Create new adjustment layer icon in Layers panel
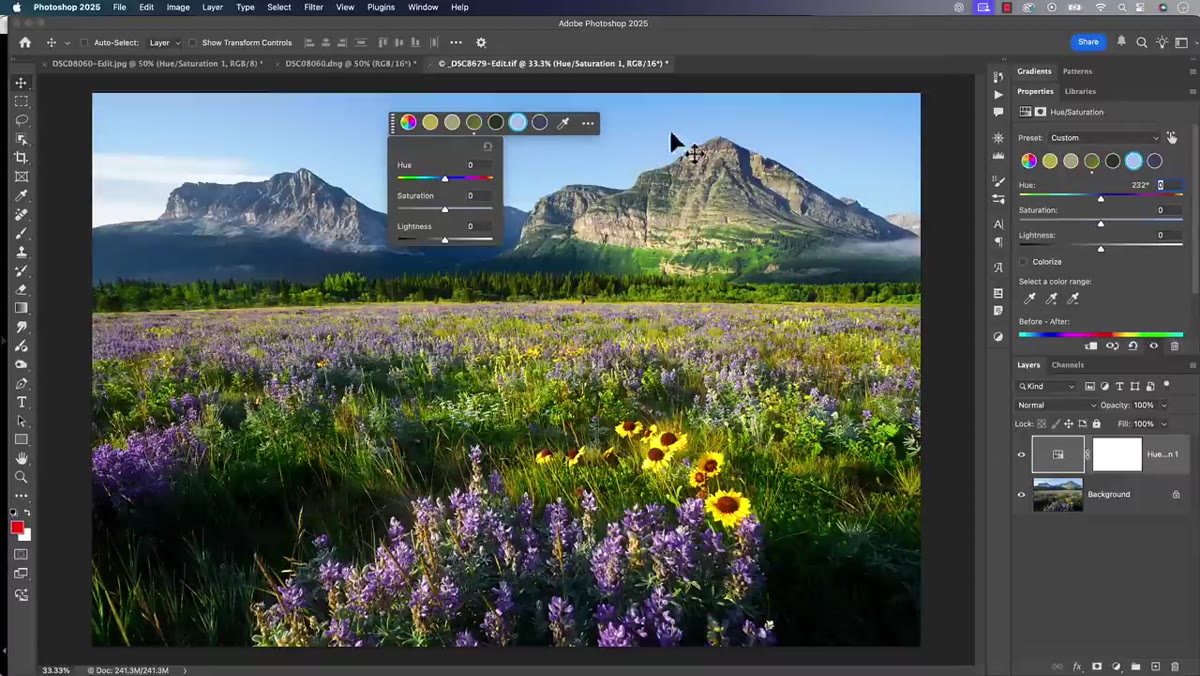The image size is (1200, 676). click(1117, 666)
